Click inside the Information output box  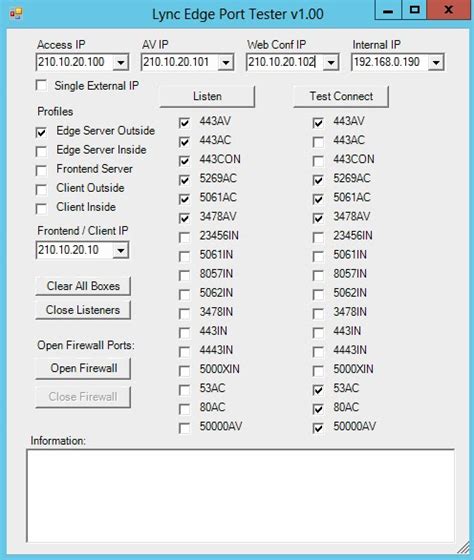(240, 496)
